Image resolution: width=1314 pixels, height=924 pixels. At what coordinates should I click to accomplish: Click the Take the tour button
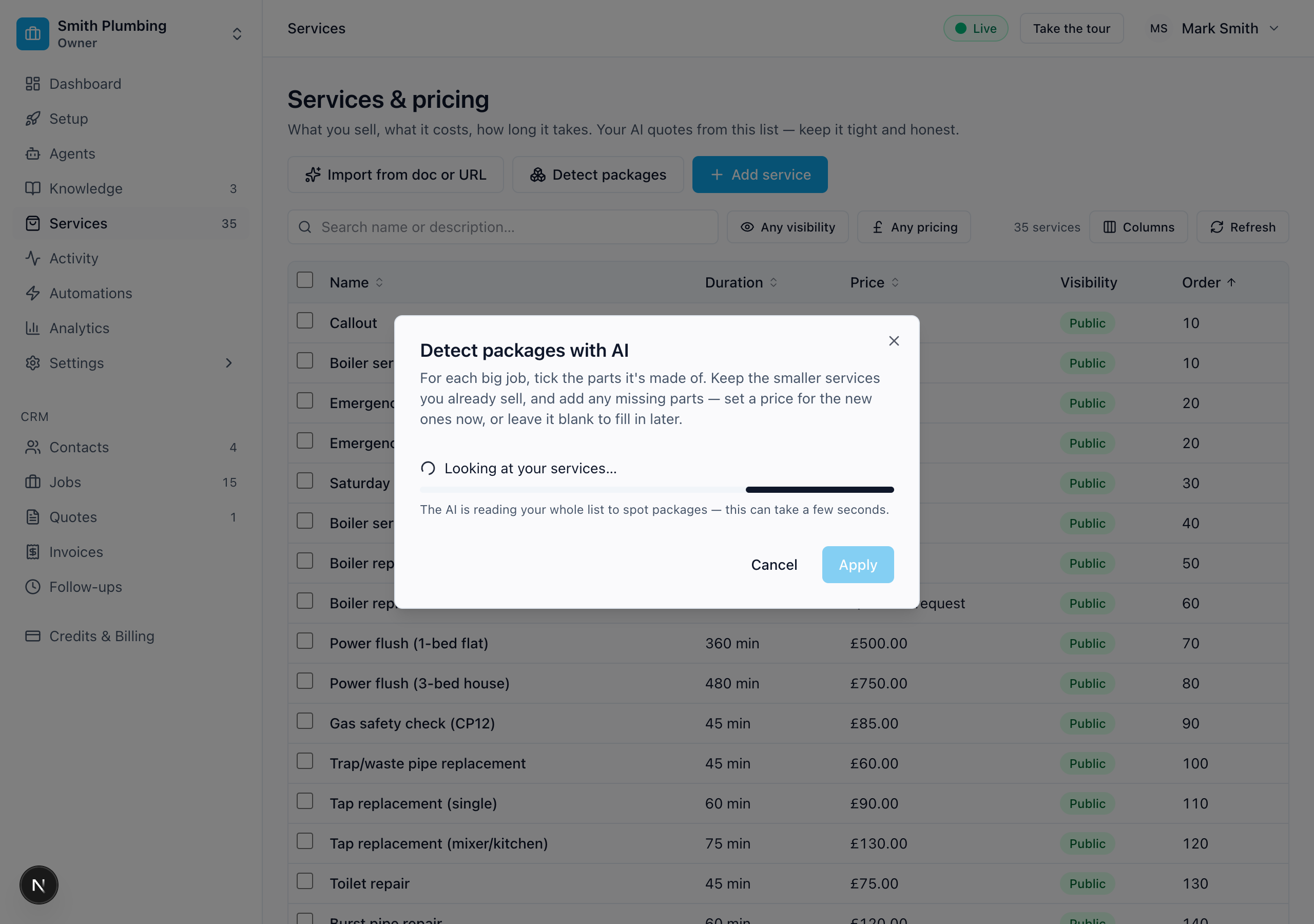pyautogui.click(x=1071, y=29)
